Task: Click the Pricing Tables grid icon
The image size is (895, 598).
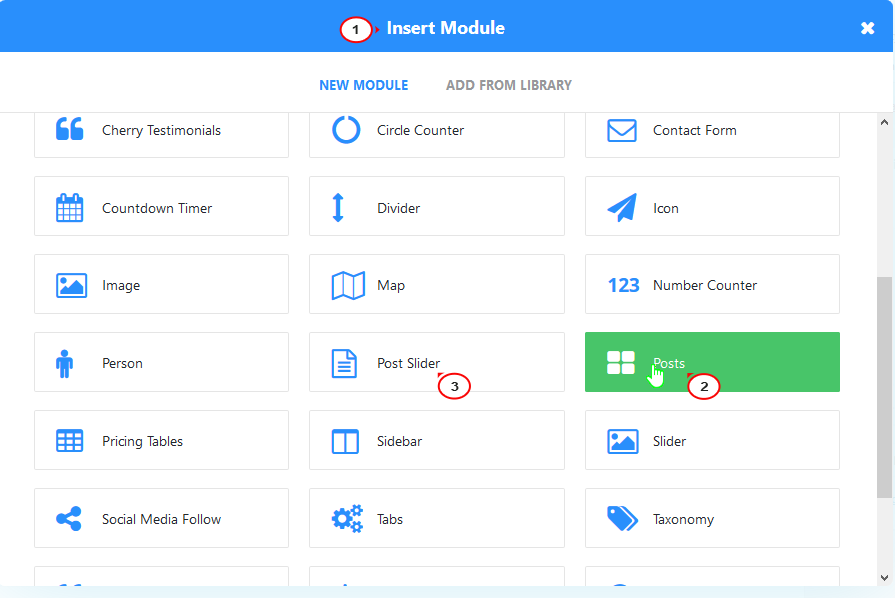Action: pos(70,441)
